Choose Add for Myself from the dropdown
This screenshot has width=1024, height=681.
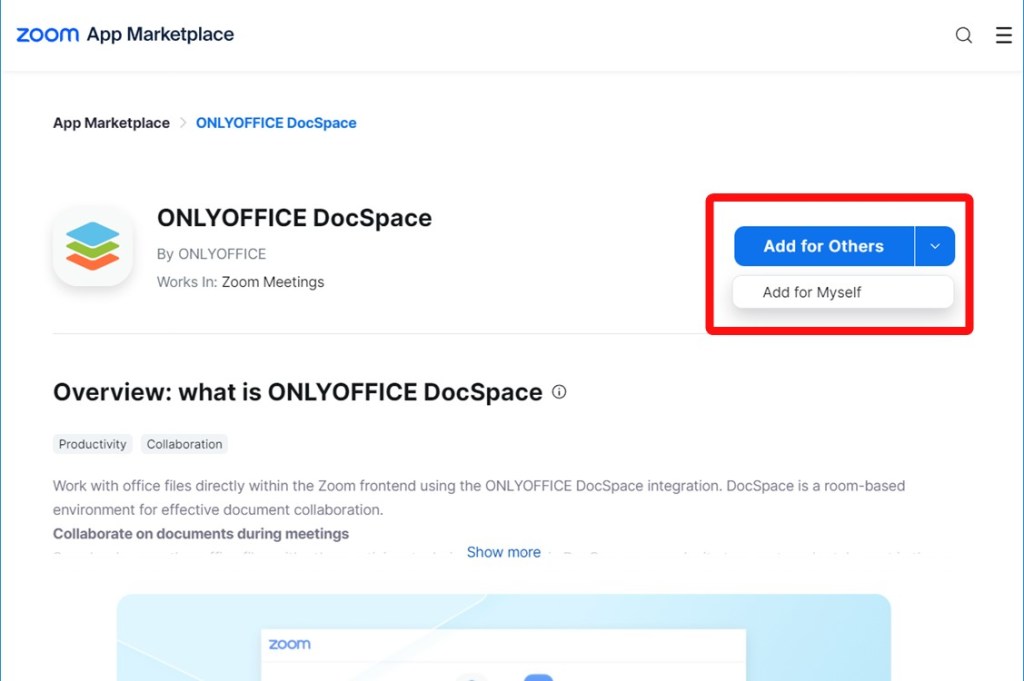click(x=842, y=292)
